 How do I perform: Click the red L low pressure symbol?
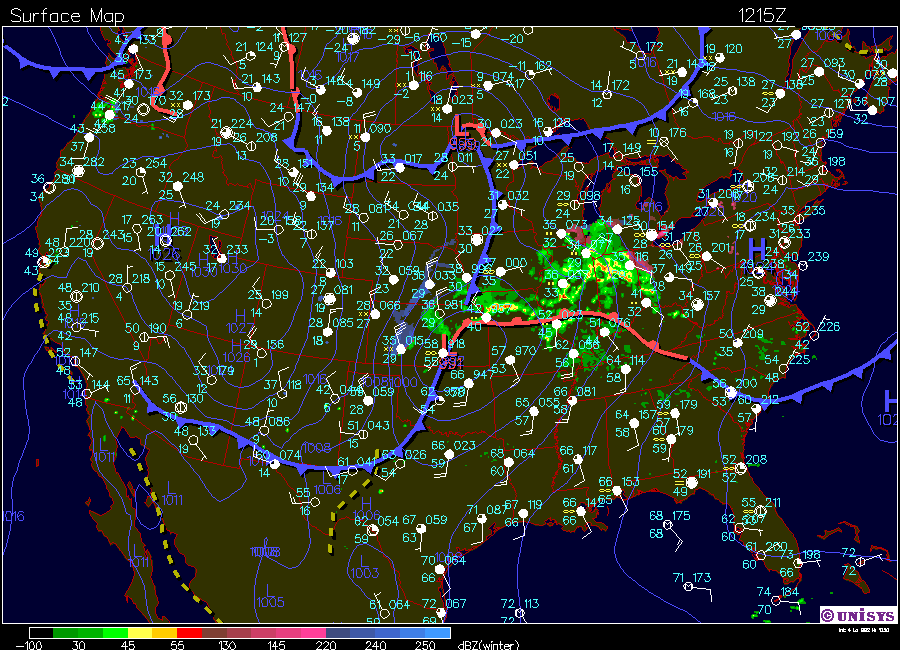coord(462,126)
